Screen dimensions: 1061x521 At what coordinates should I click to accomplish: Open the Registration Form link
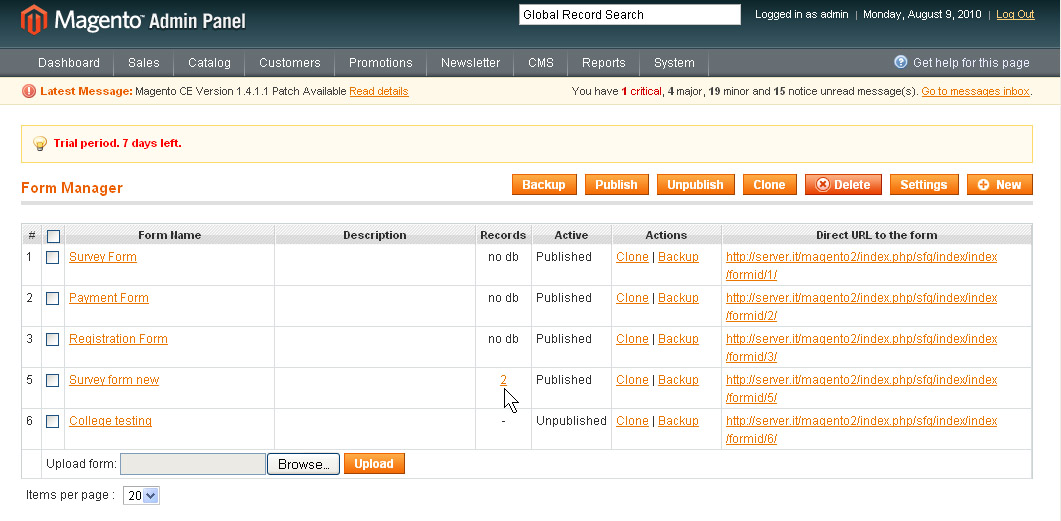pos(118,339)
